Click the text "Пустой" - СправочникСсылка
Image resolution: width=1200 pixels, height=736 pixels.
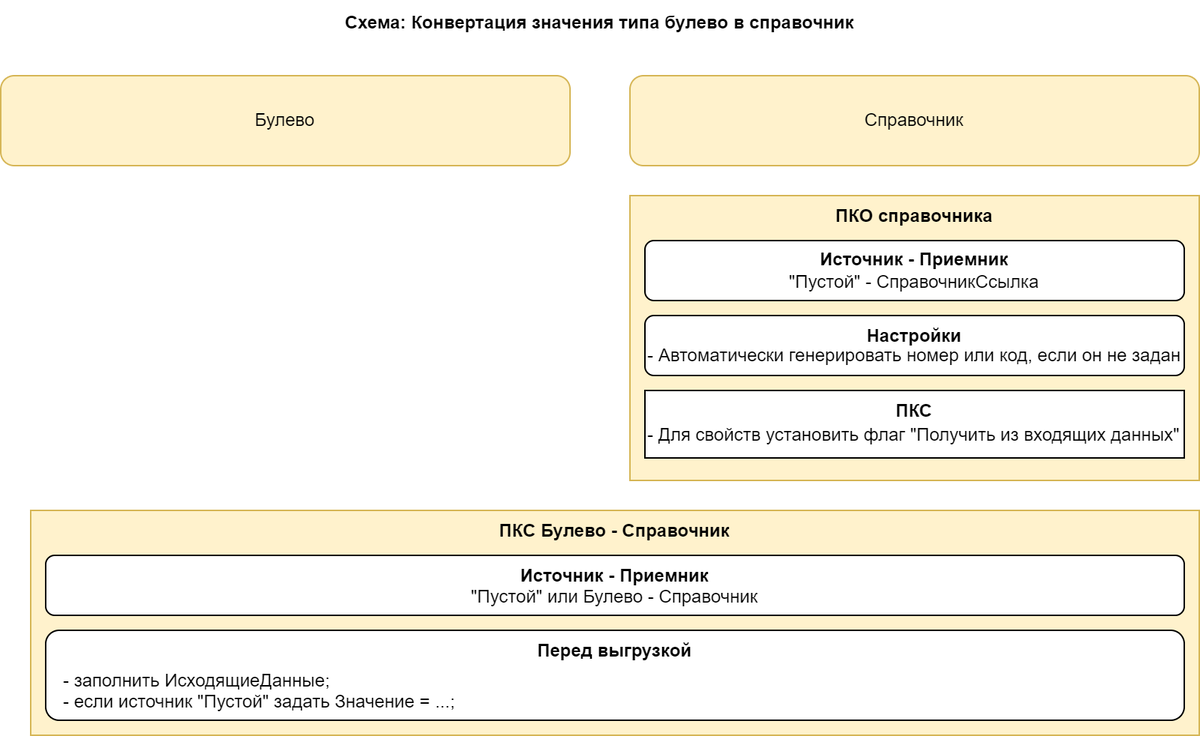pyautogui.click(x=913, y=283)
